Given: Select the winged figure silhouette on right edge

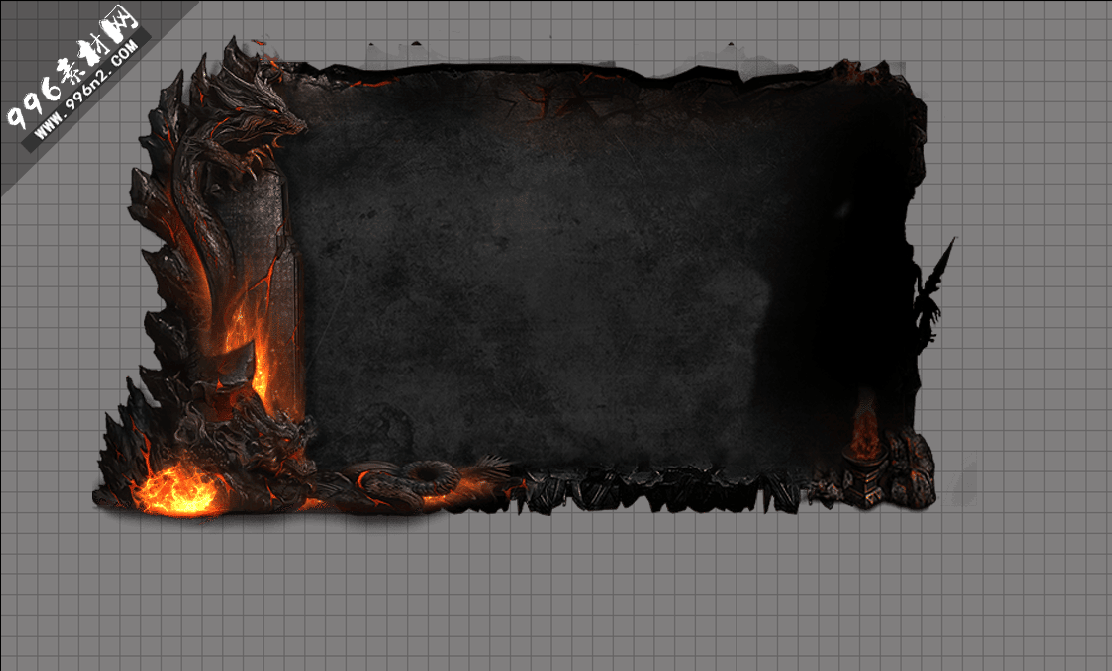Looking at the screenshot, I should [932, 296].
